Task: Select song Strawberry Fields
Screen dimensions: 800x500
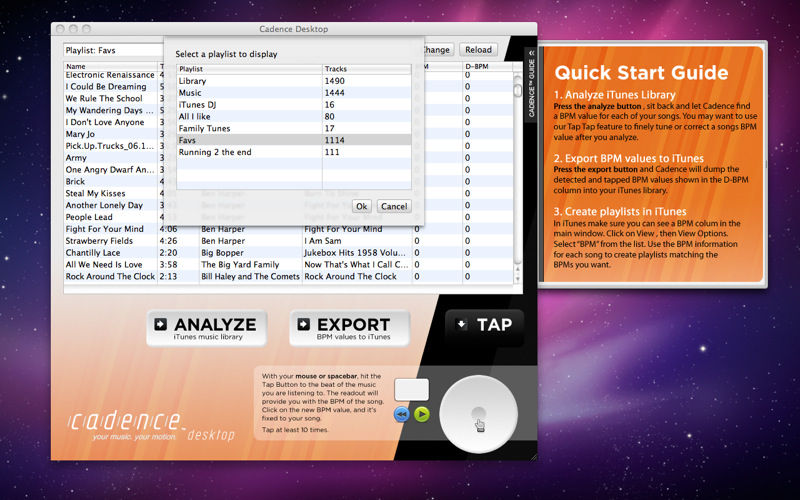Action: coord(99,241)
